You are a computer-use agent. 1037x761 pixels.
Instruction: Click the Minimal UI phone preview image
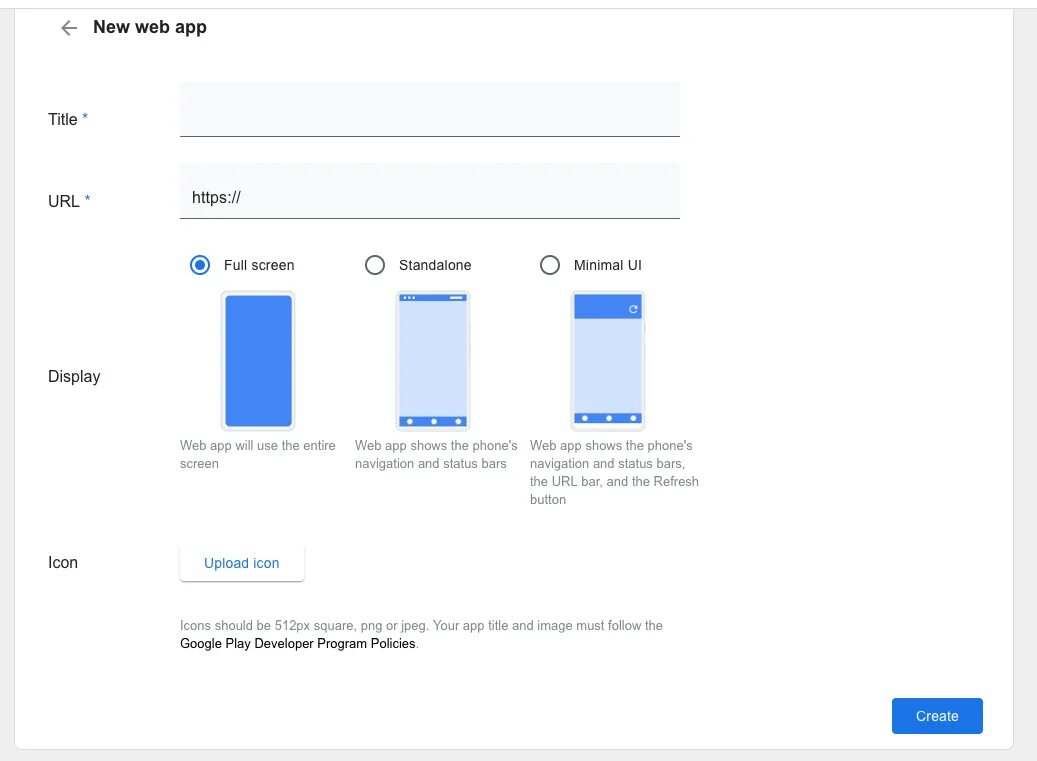608,360
